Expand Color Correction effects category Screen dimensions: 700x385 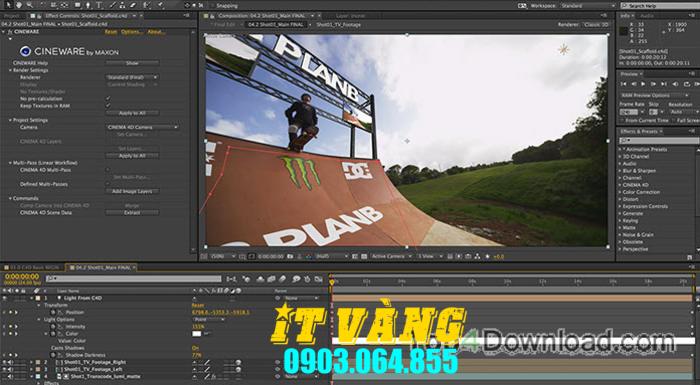point(620,192)
